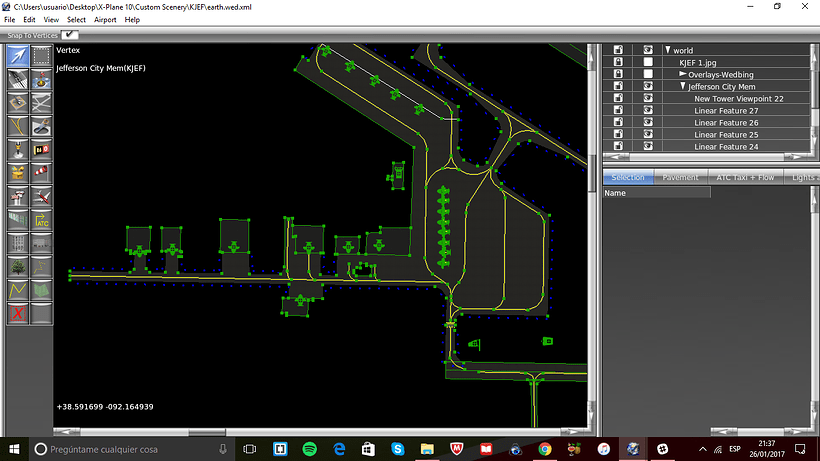
Task: Expand the Overlays-Wedbing group
Action: coord(682,74)
